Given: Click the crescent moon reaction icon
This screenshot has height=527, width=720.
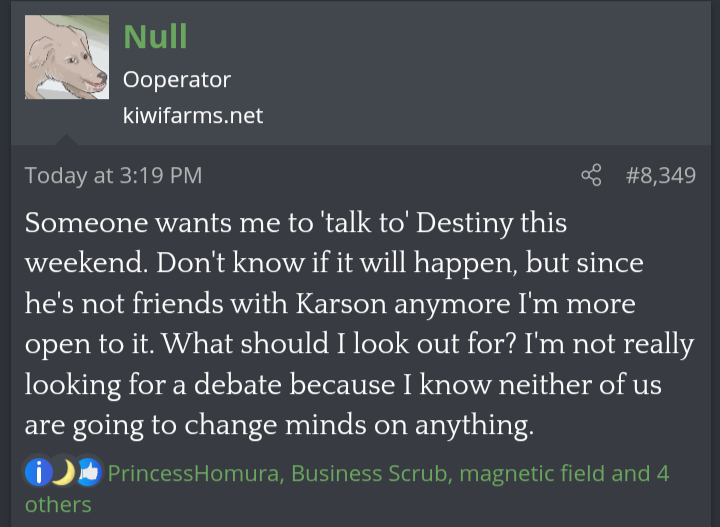Looking at the screenshot, I should (63, 473).
